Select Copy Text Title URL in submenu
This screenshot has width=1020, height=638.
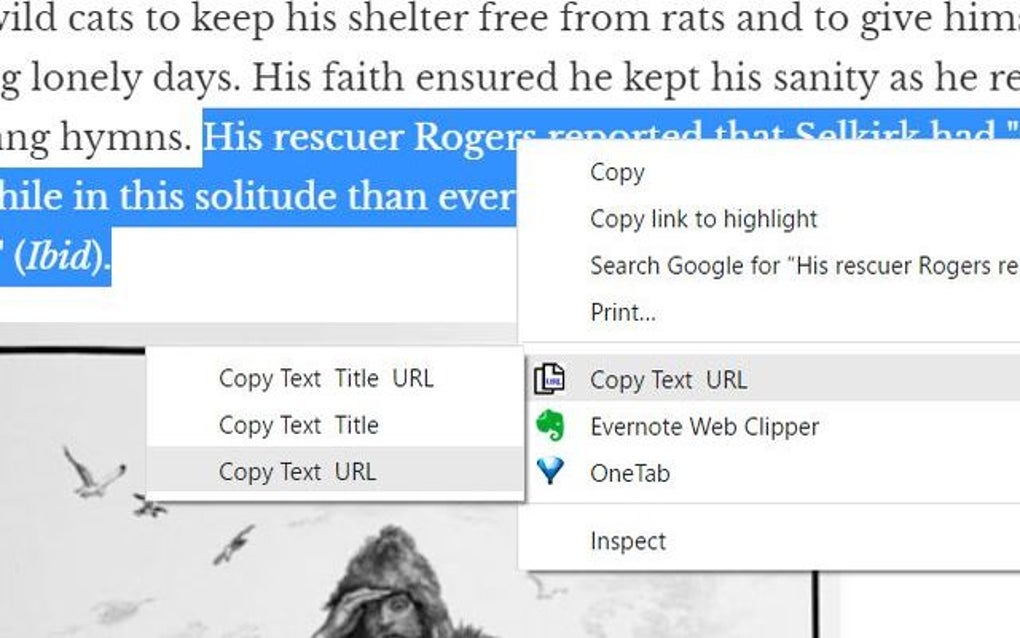335,378
